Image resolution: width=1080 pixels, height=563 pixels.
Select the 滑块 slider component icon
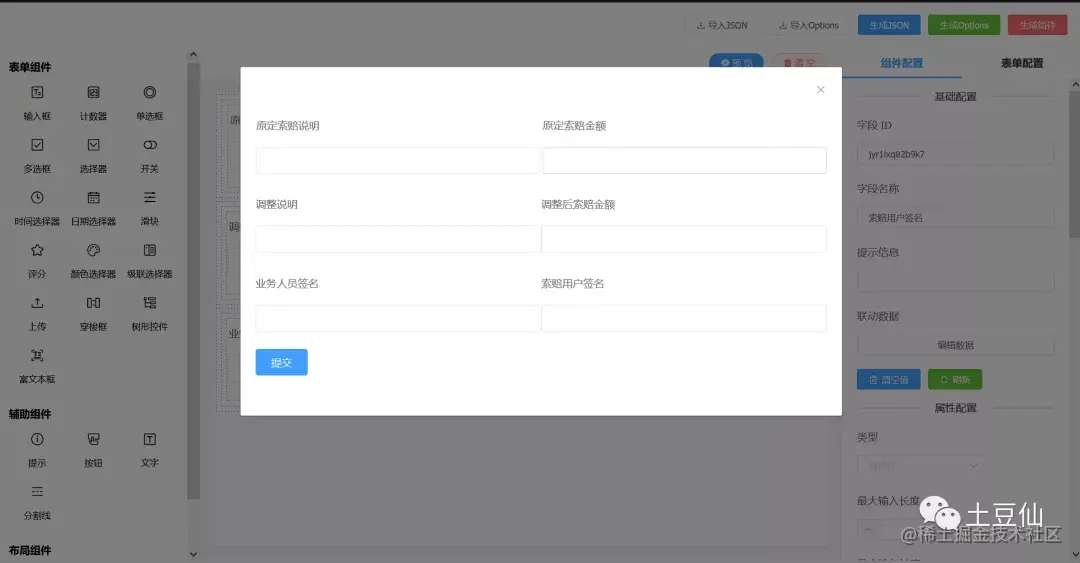point(149,198)
